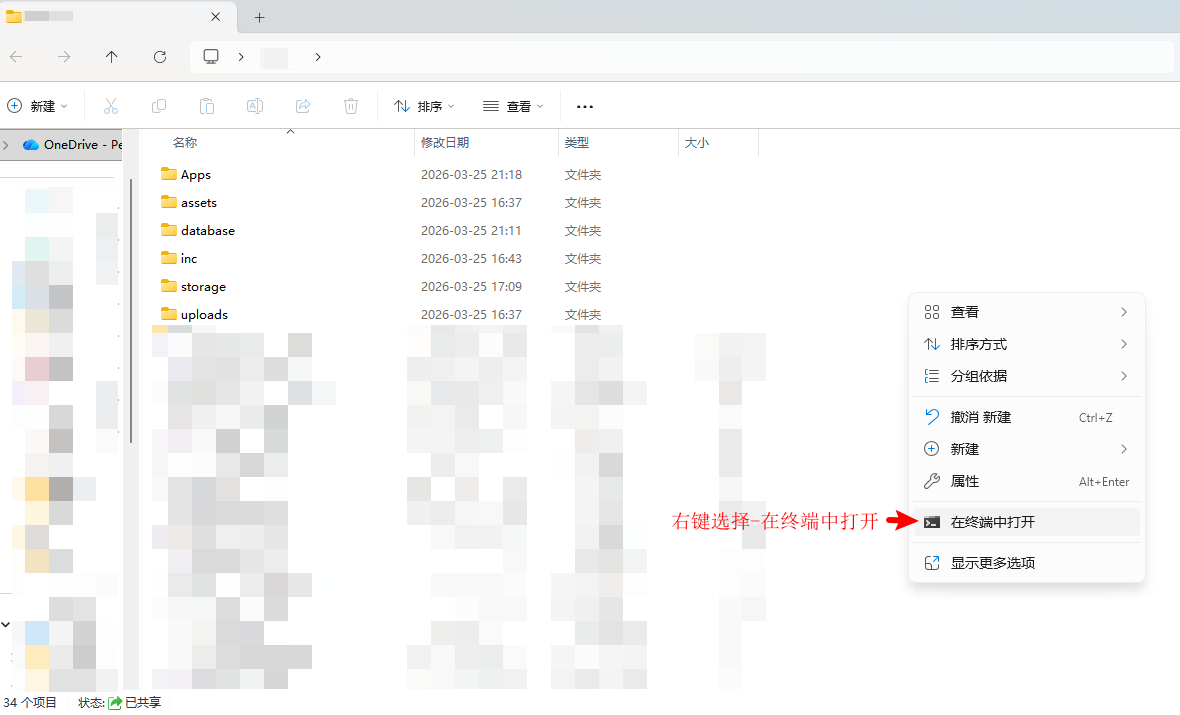Expand the OneDrive tree node

coord(6,145)
